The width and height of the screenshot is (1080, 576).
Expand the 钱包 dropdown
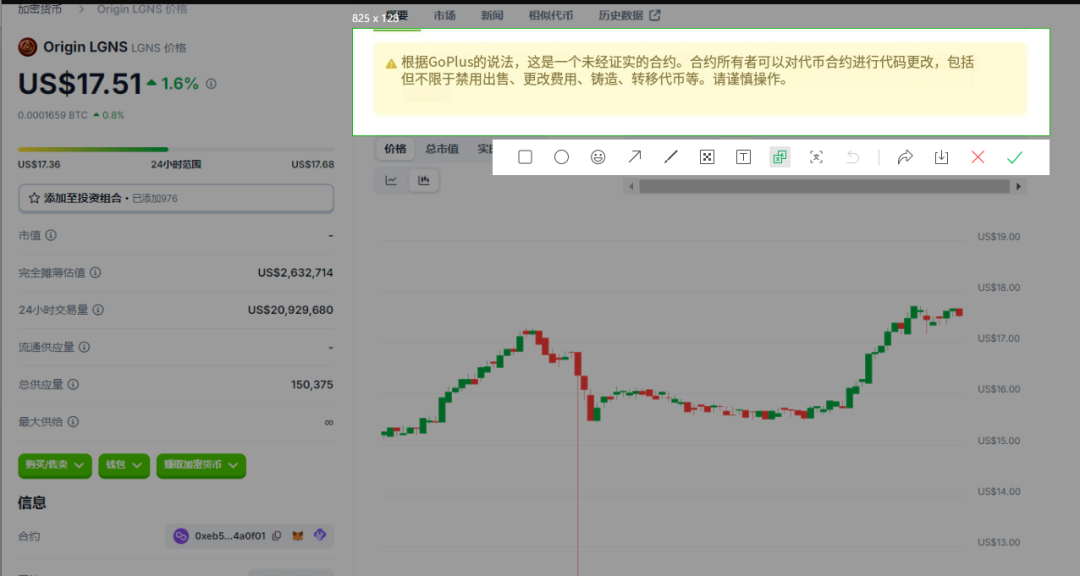pos(123,466)
